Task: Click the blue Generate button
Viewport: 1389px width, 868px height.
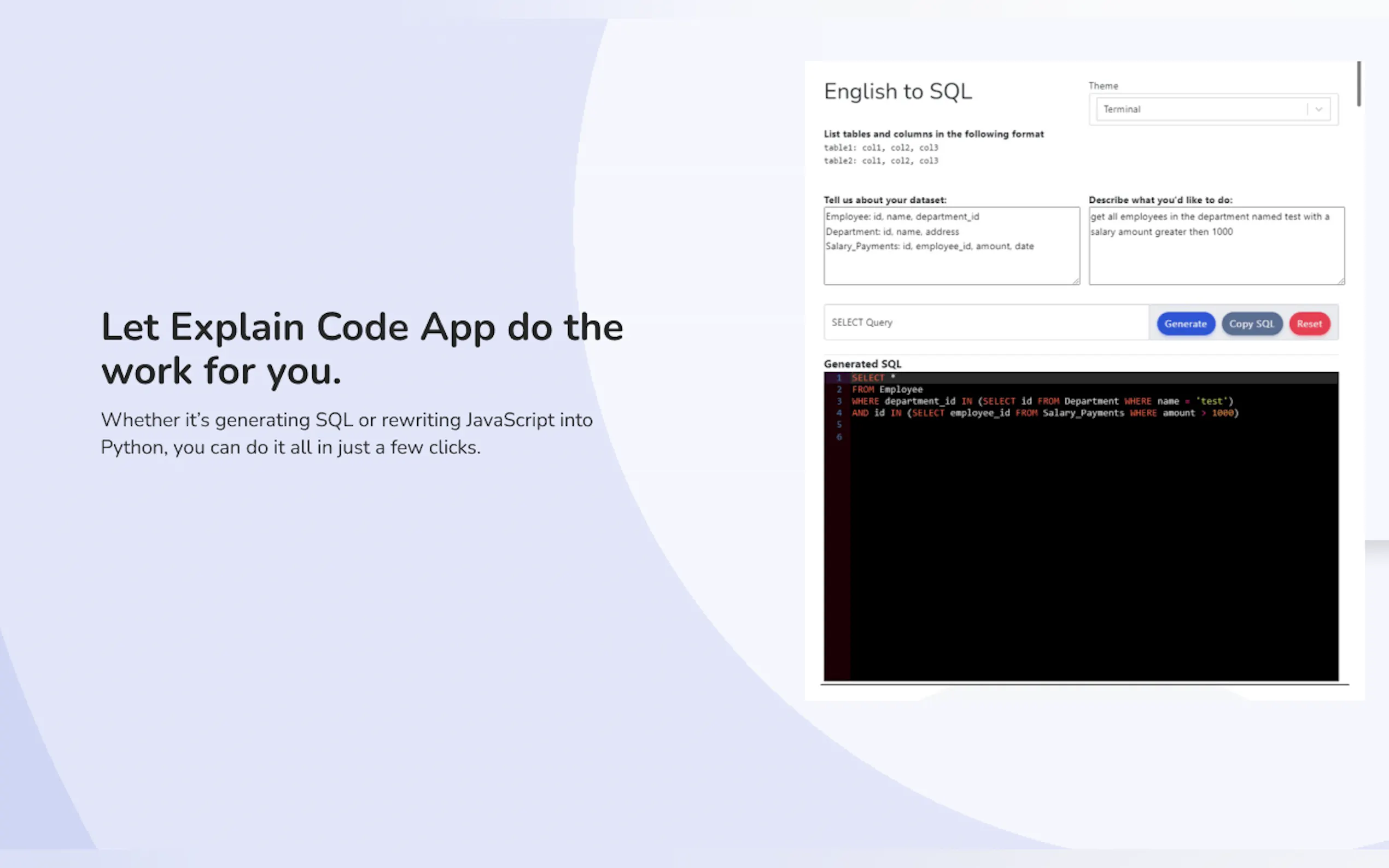Action: pyautogui.click(x=1185, y=324)
